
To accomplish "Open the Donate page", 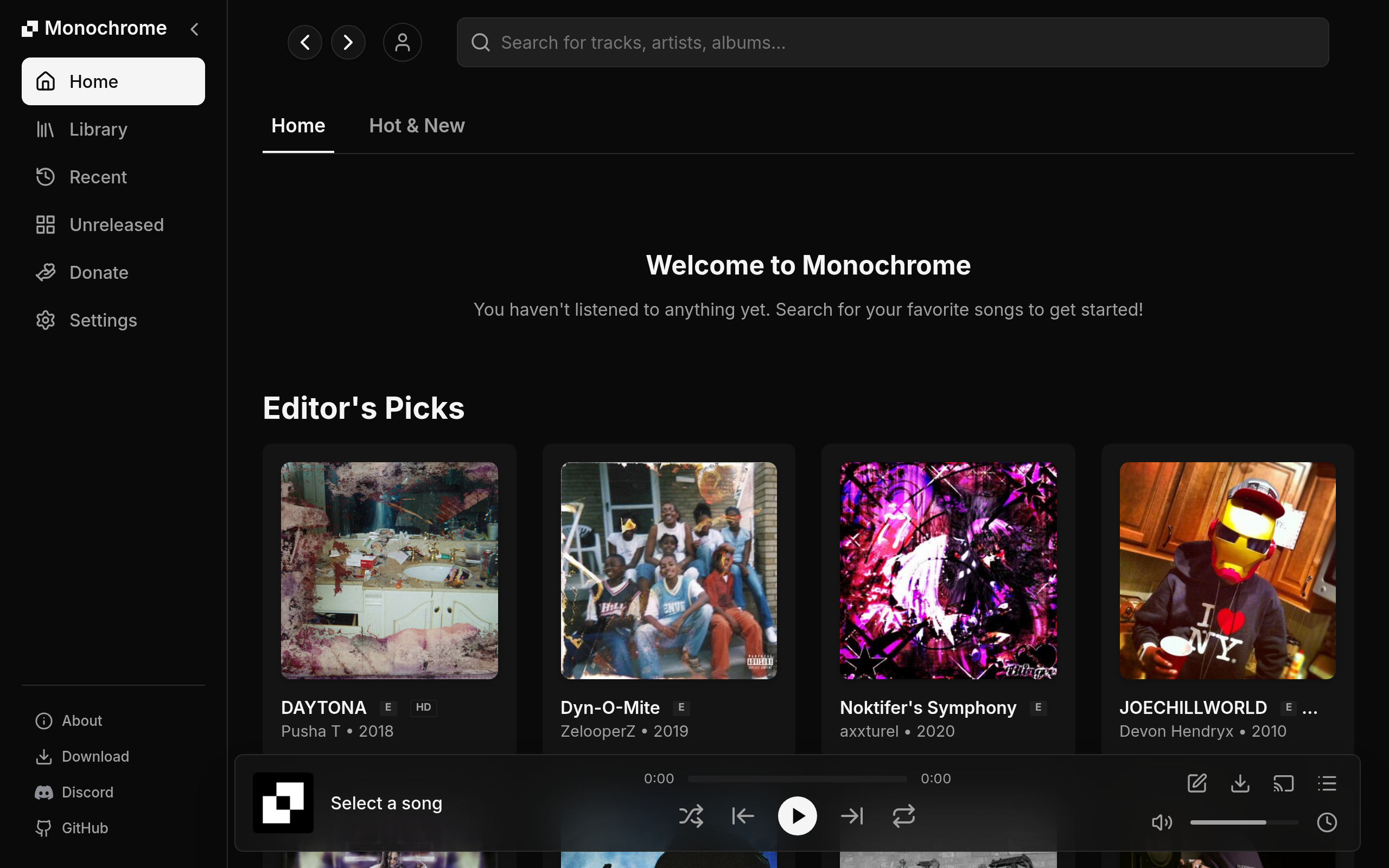I will tap(113, 272).
